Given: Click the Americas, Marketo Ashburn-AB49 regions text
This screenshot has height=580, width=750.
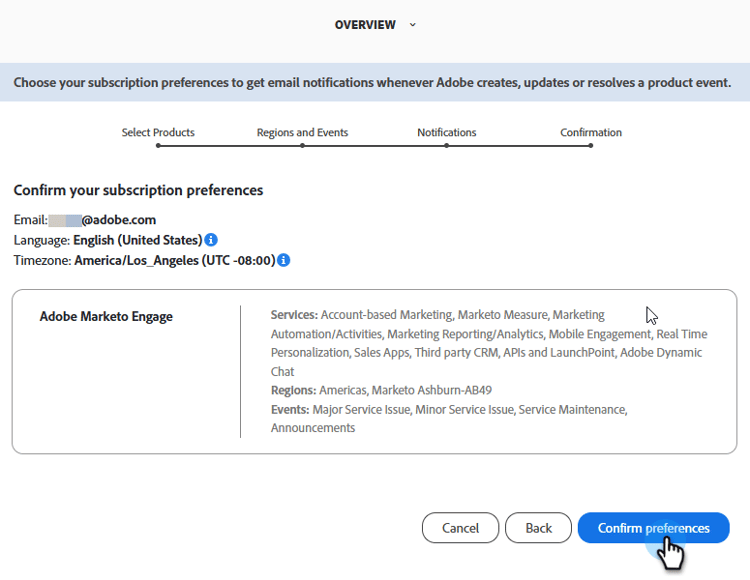Looking at the screenshot, I should click(406, 390).
